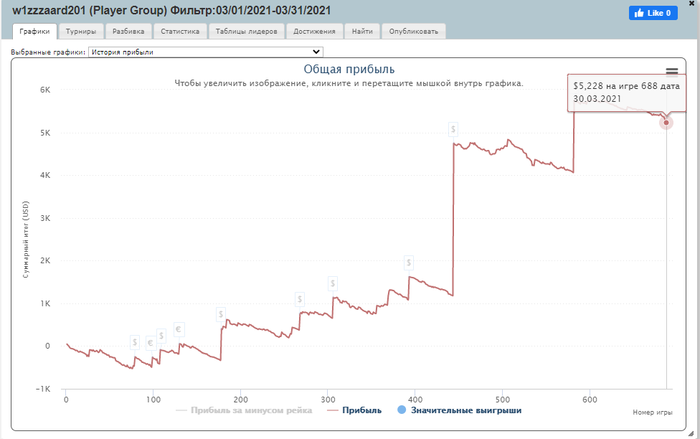Screen dimensions: 700x439
Task: Open the Таблицы лидеров tab
Action: (246, 31)
